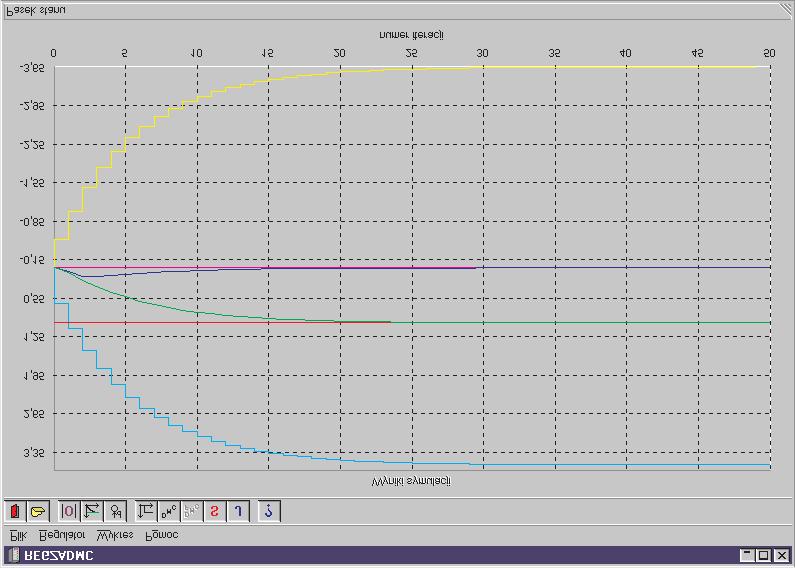795x568 pixels.
Task: Open the Pomoc menu
Action: (161, 535)
